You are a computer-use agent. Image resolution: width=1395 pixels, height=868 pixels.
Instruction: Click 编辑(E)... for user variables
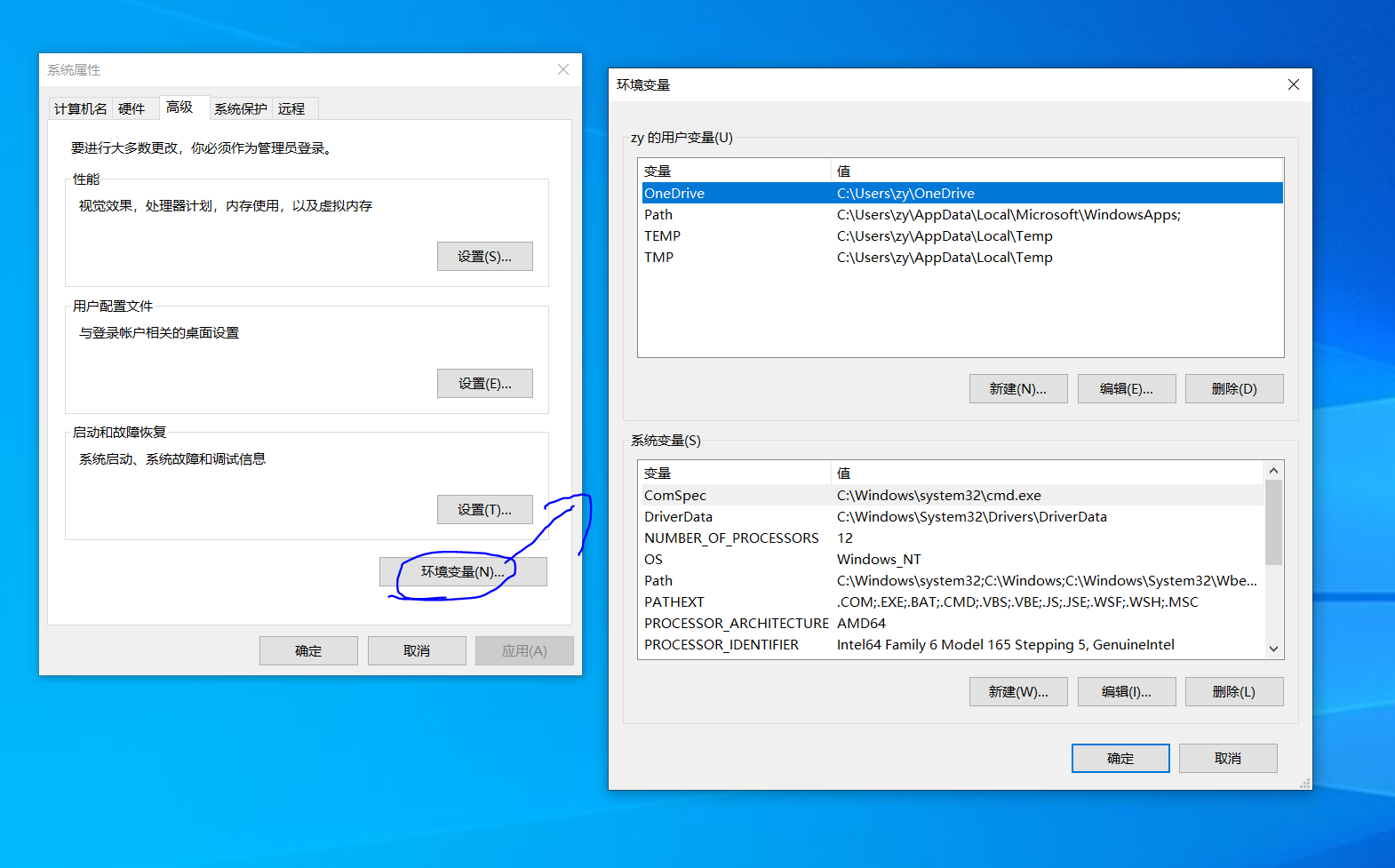(x=1127, y=388)
